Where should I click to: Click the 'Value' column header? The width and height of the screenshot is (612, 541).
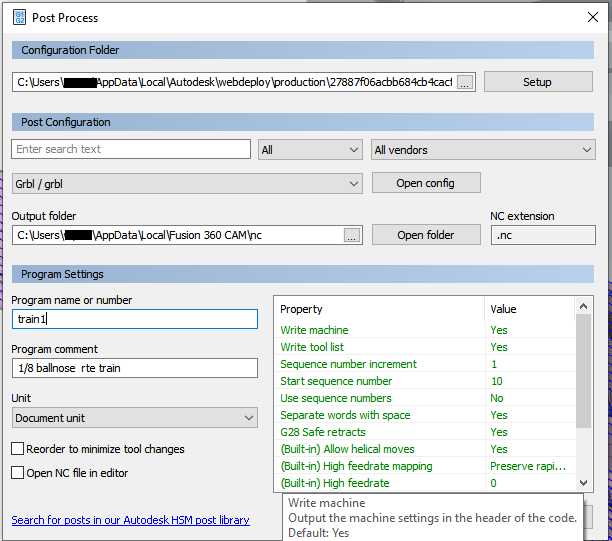[x=530, y=309]
